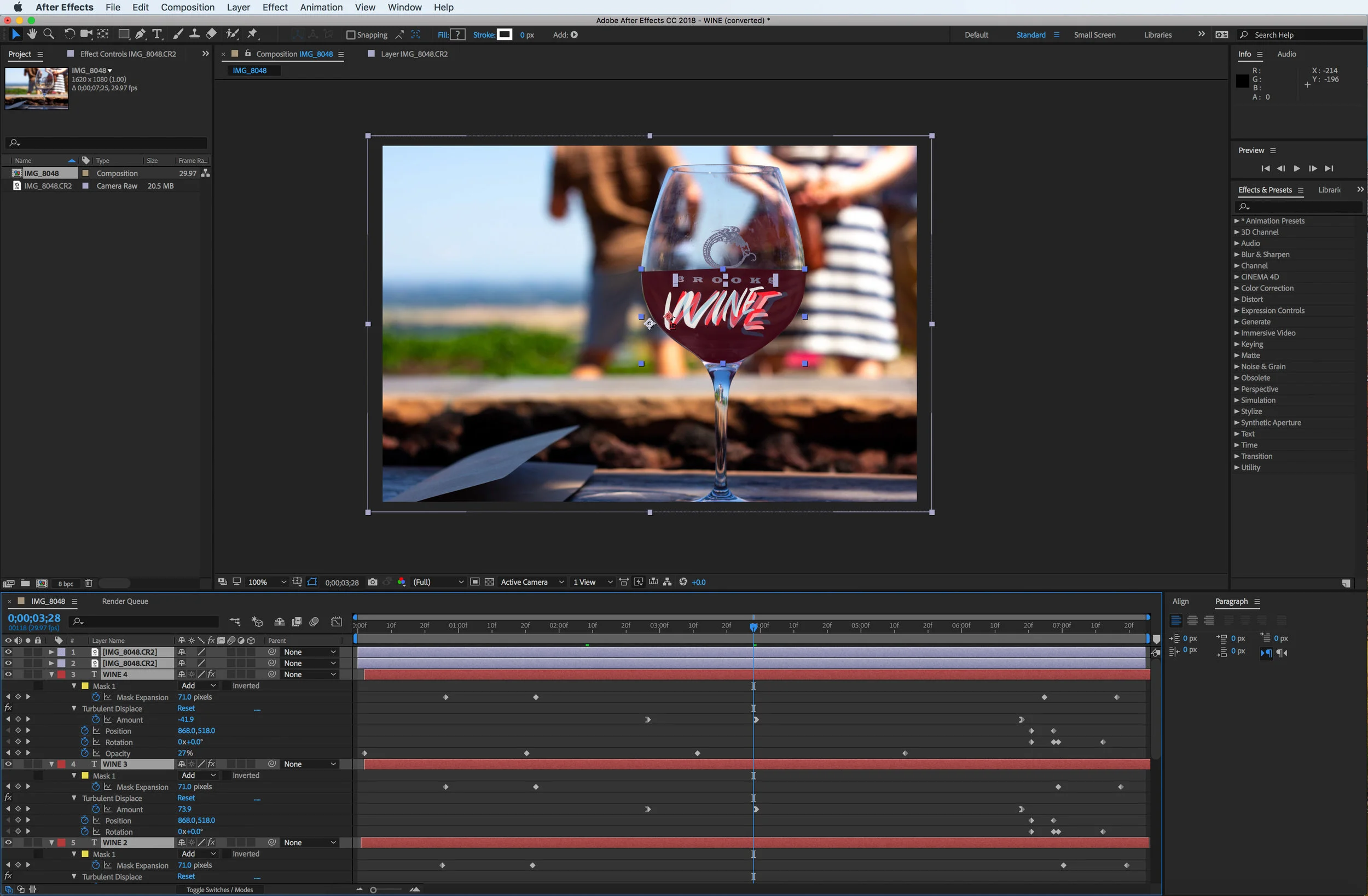The height and width of the screenshot is (896, 1368).
Task: Click the delete trash icon in Project panel
Action: (89, 583)
